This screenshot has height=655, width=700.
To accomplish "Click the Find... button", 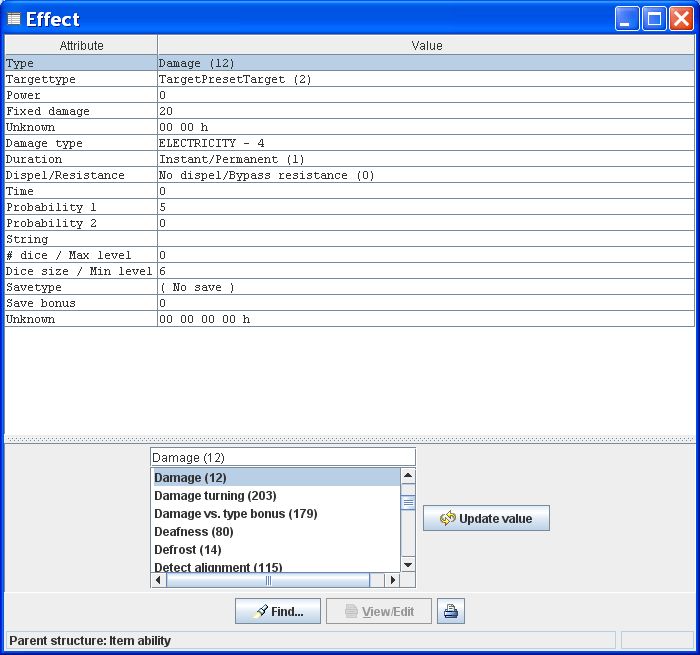I will point(277,611).
